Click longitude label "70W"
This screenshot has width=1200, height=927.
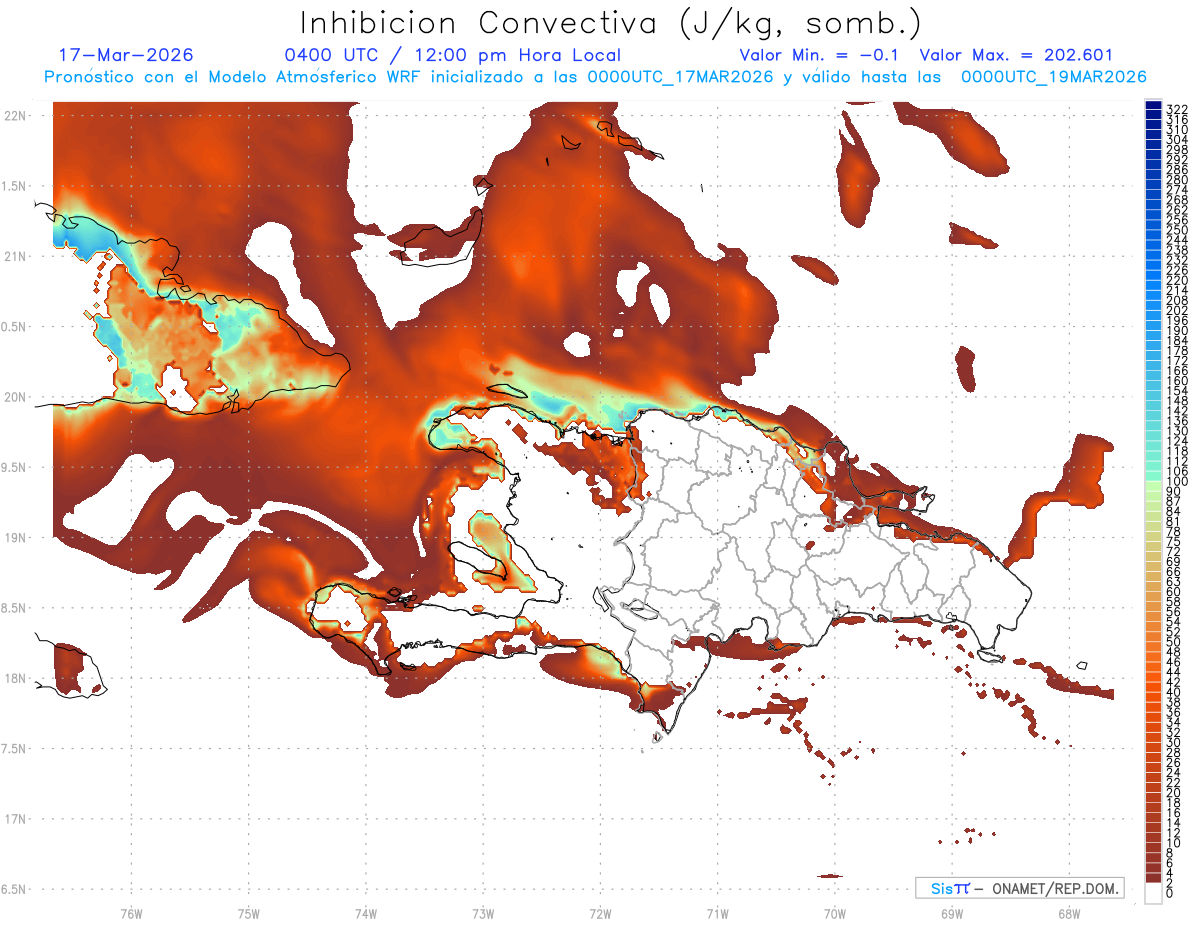point(835,913)
